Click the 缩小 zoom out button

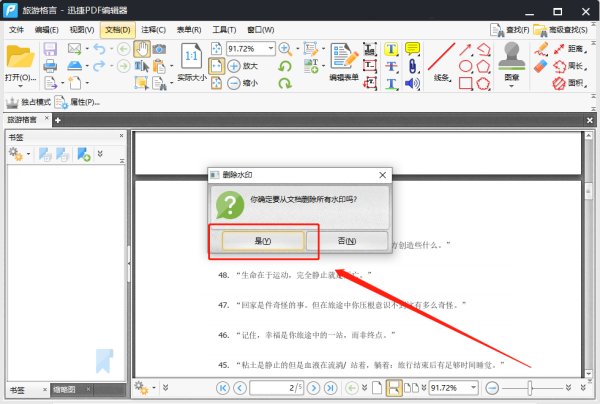point(243,83)
